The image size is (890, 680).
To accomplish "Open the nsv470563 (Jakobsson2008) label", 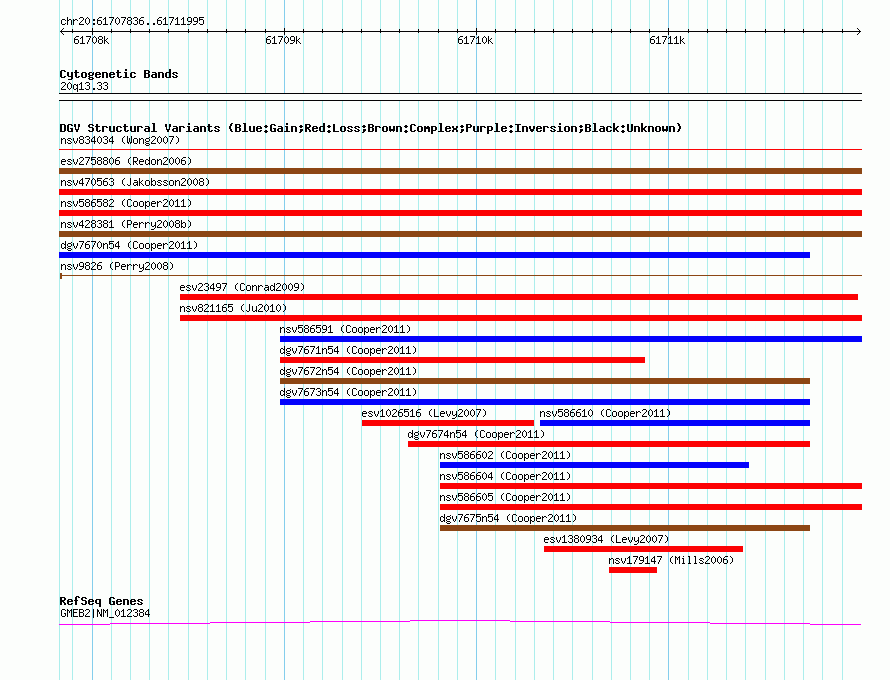I will tap(135, 182).
